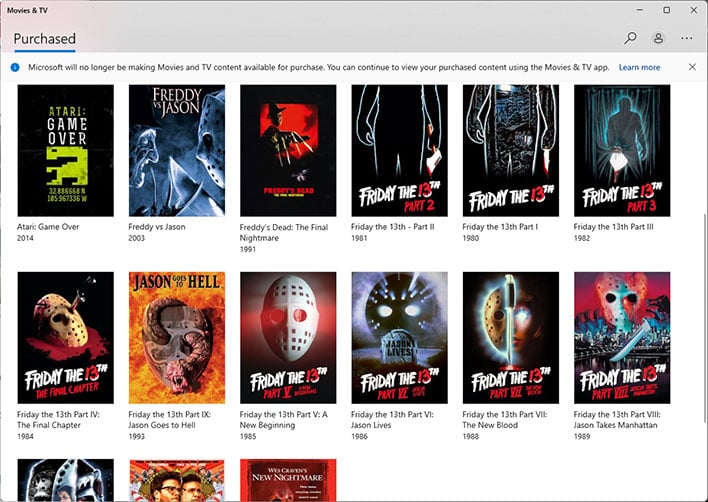Open the Freddy's Dead poster

288,150
